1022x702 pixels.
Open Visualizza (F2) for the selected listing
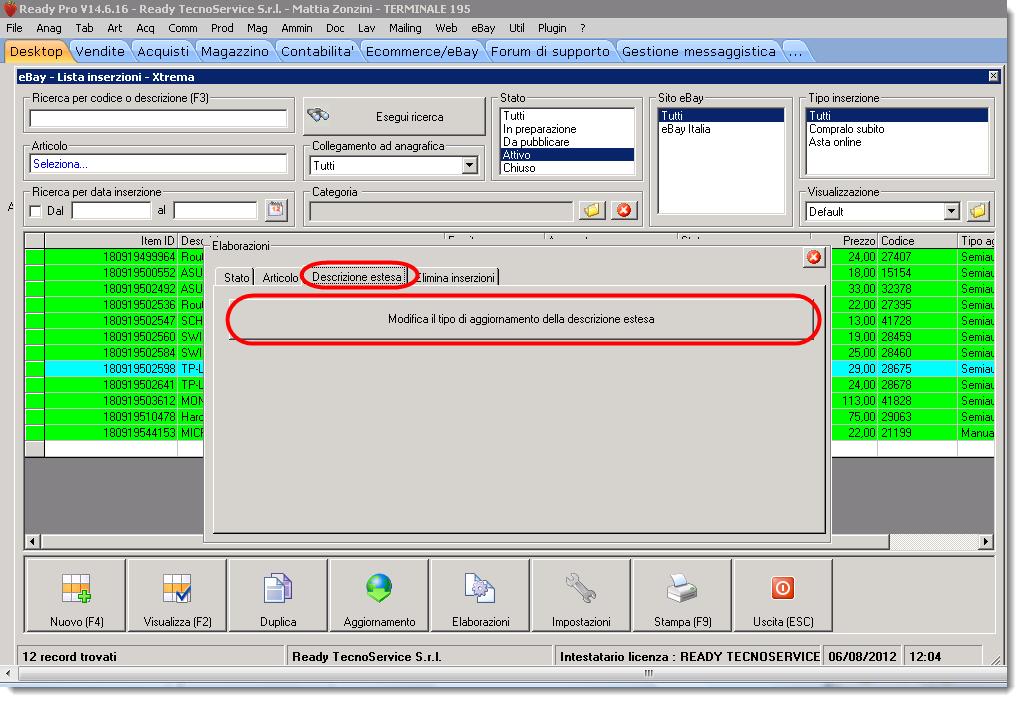coord(177,595)
